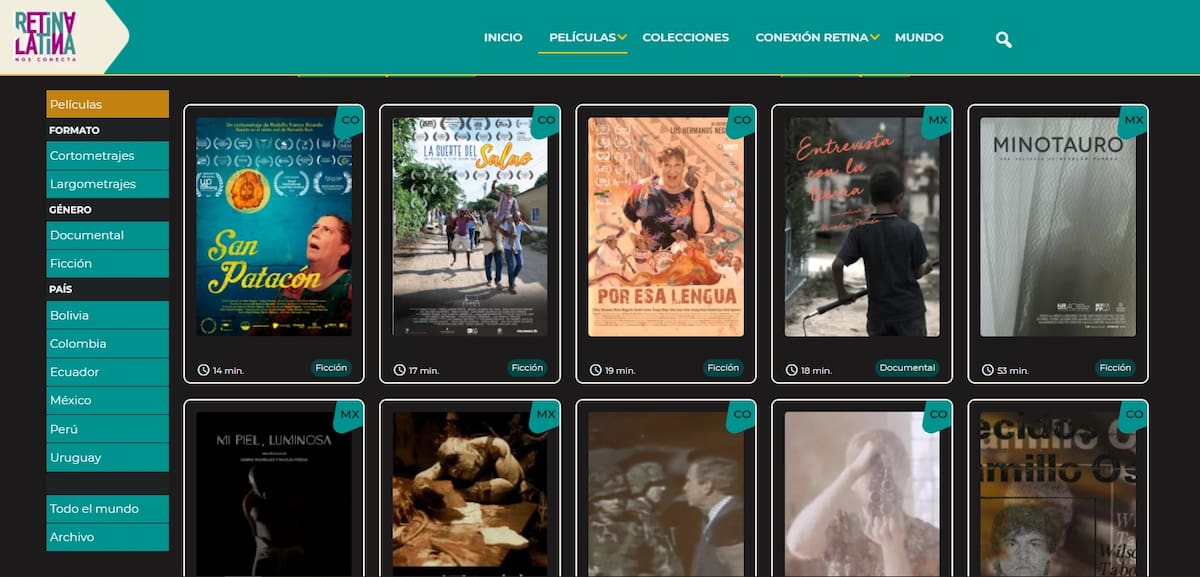Click the MX badge on Minotauro card
Viewport: 1200px width, 577px height.
(x=1133, y=120)
